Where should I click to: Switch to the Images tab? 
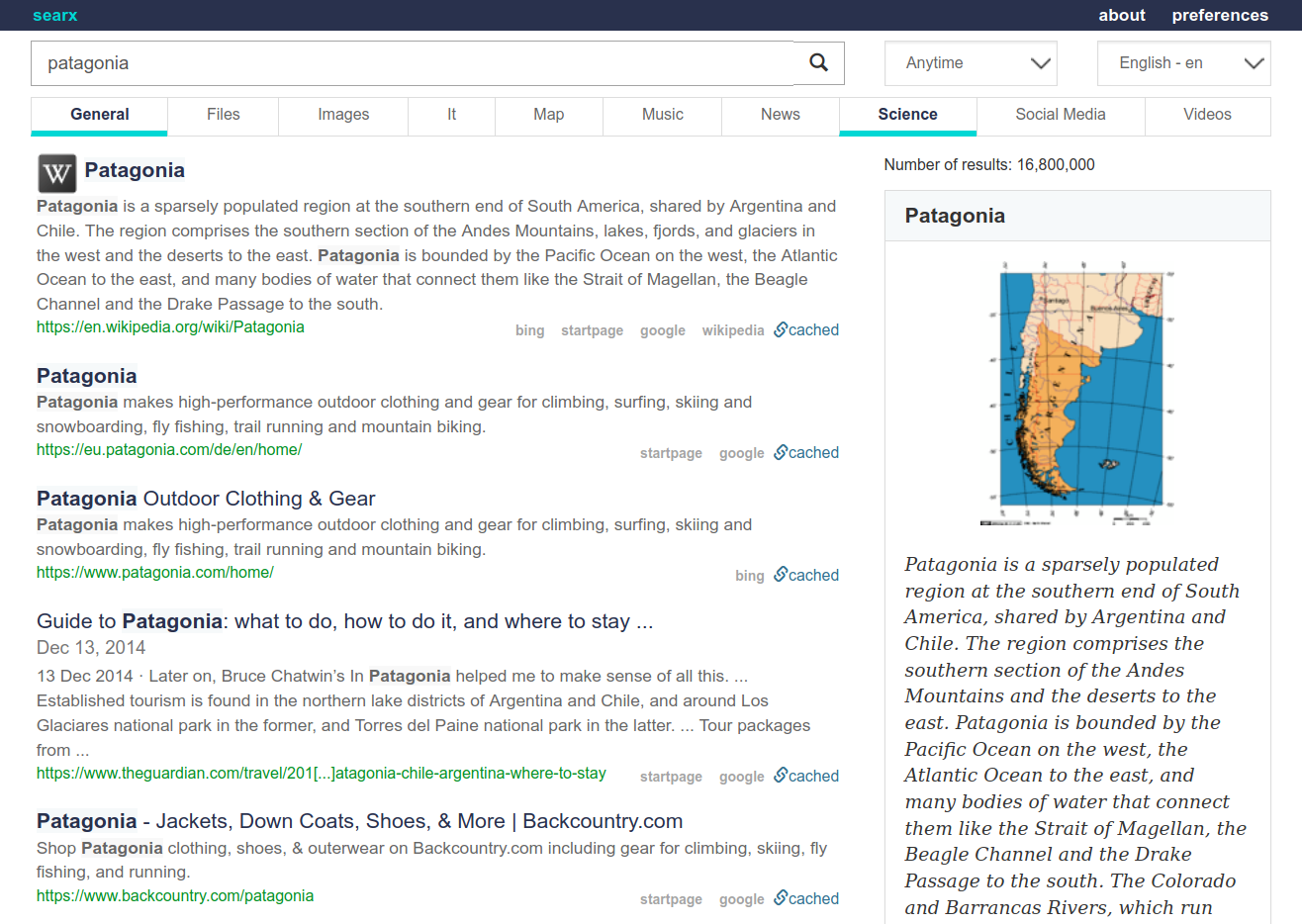click(x=343, y=115)
